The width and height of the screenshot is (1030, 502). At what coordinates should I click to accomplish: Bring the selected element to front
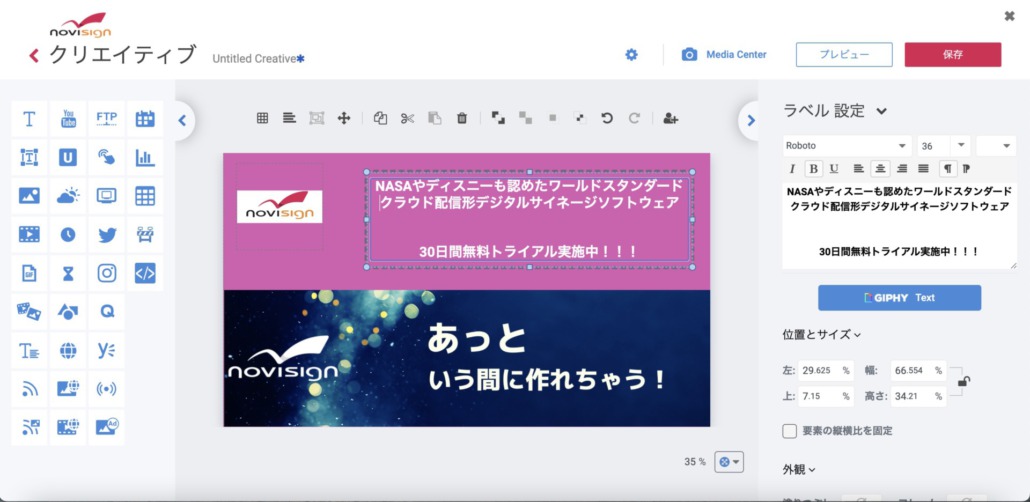[x=499, y=118]
